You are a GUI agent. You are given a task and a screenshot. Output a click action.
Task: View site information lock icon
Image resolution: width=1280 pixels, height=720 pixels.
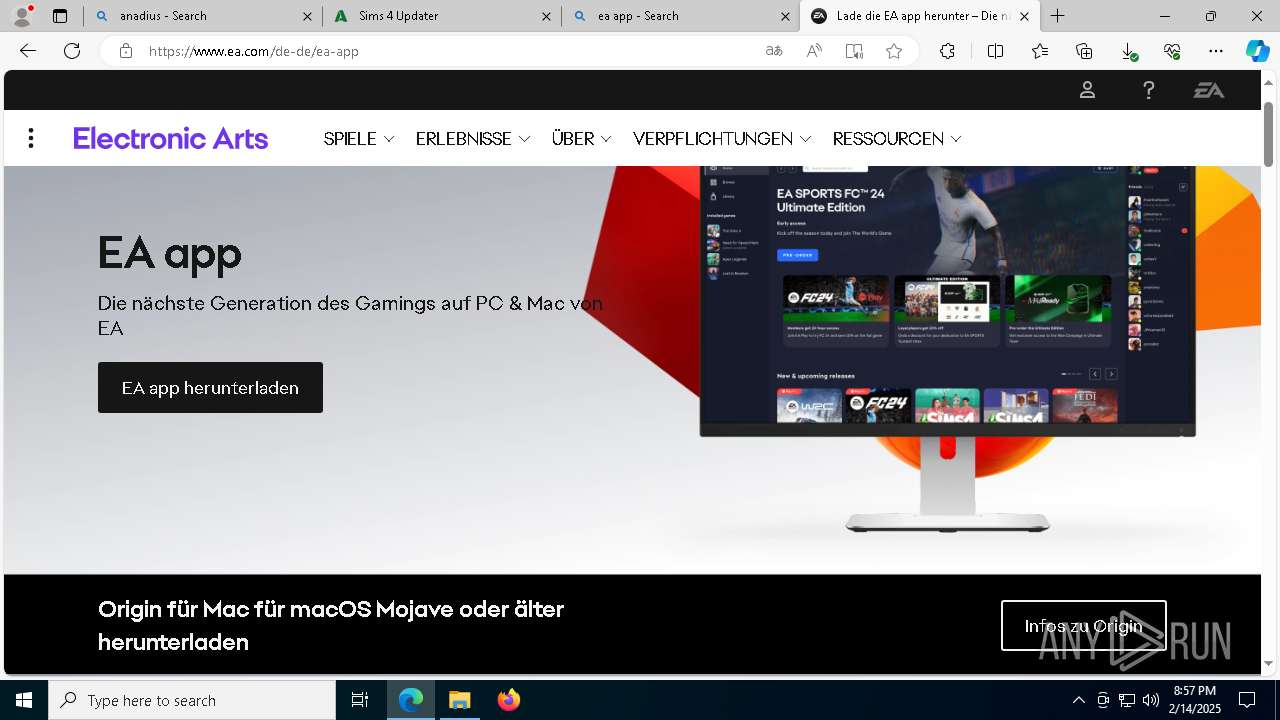[x=126, y=51]
